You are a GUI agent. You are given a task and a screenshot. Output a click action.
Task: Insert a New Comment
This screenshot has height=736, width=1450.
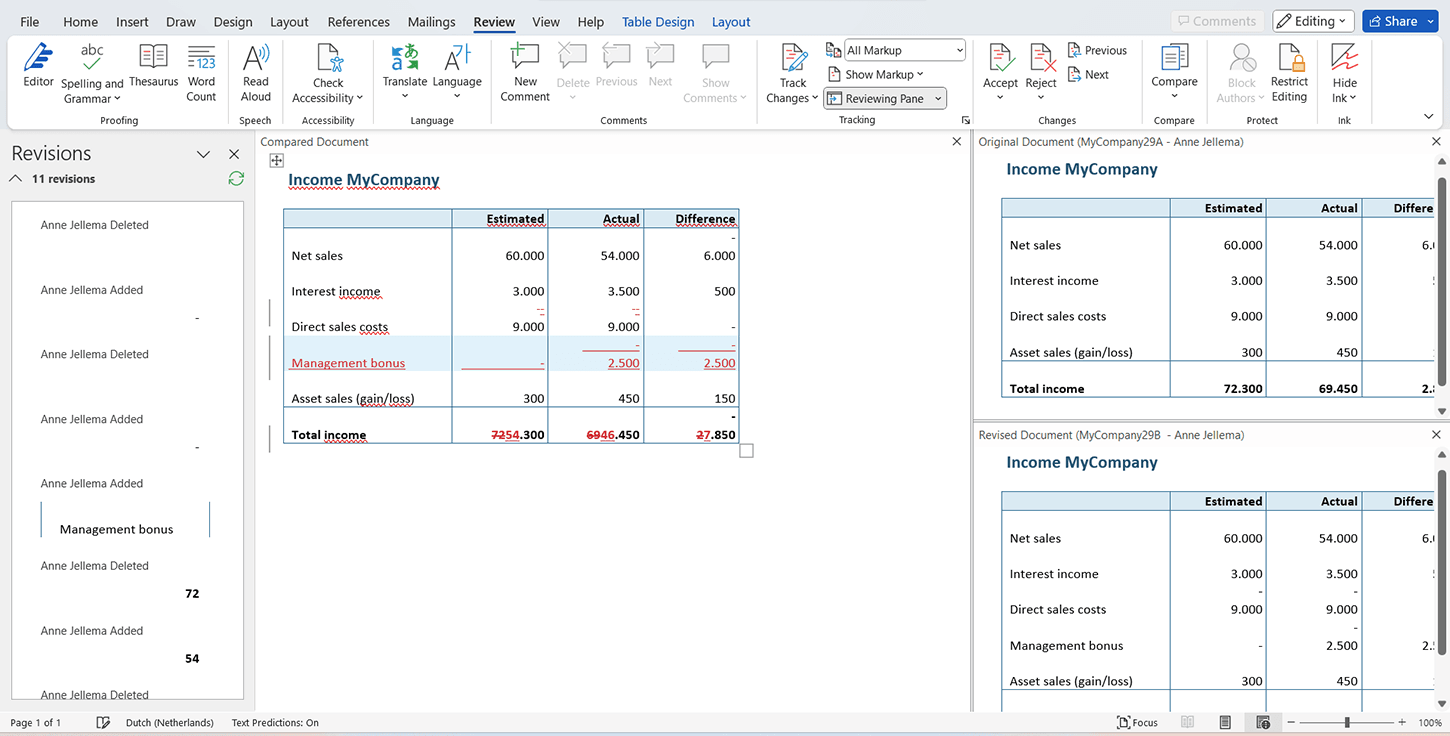click(524, 70)
